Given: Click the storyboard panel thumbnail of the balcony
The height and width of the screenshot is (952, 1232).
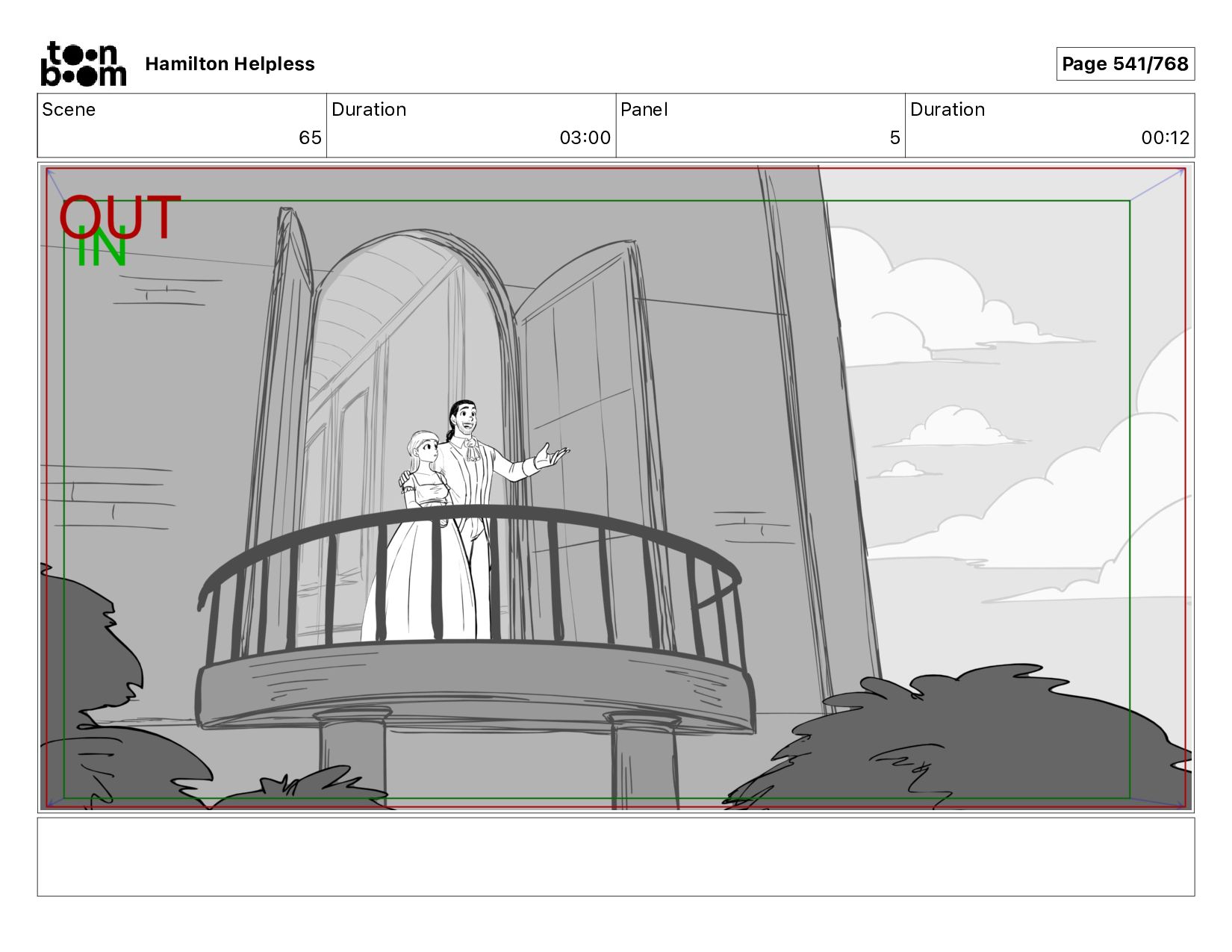Looking at the screenshot, I should point(616,488).
